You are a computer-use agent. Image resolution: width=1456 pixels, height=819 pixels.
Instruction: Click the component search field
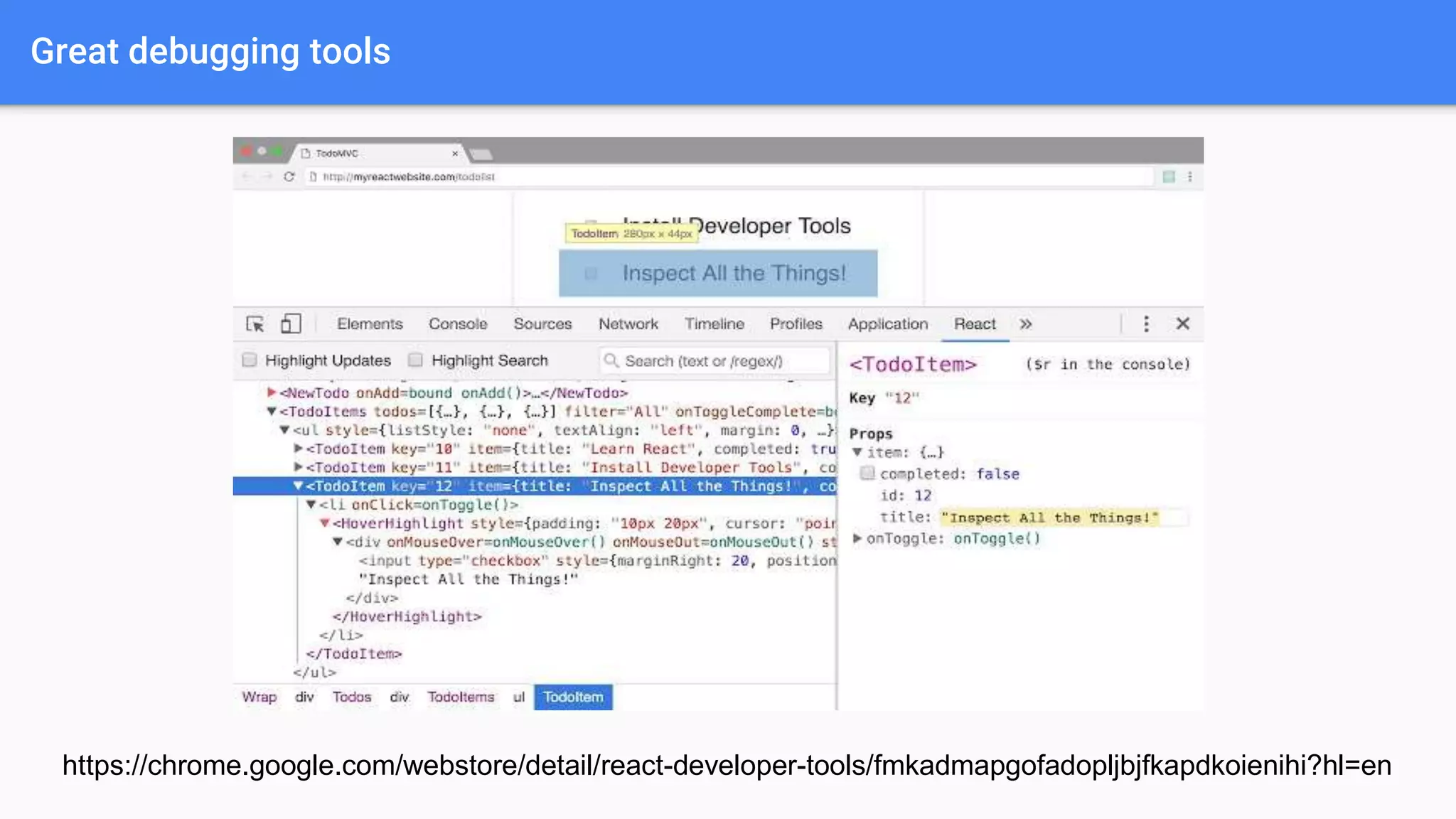[714, 360]
